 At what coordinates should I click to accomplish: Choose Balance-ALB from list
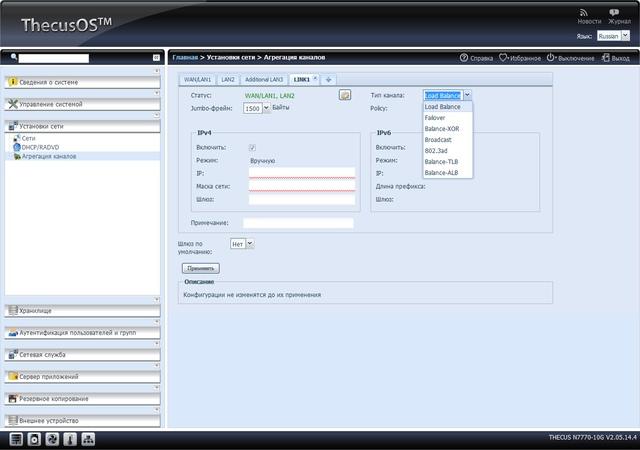pos(448,173)
